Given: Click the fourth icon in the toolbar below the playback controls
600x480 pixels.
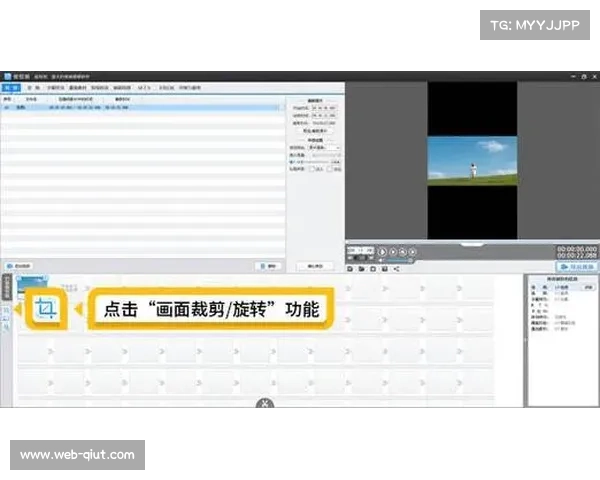Looking at the screenshot, I should click(385, 269).
